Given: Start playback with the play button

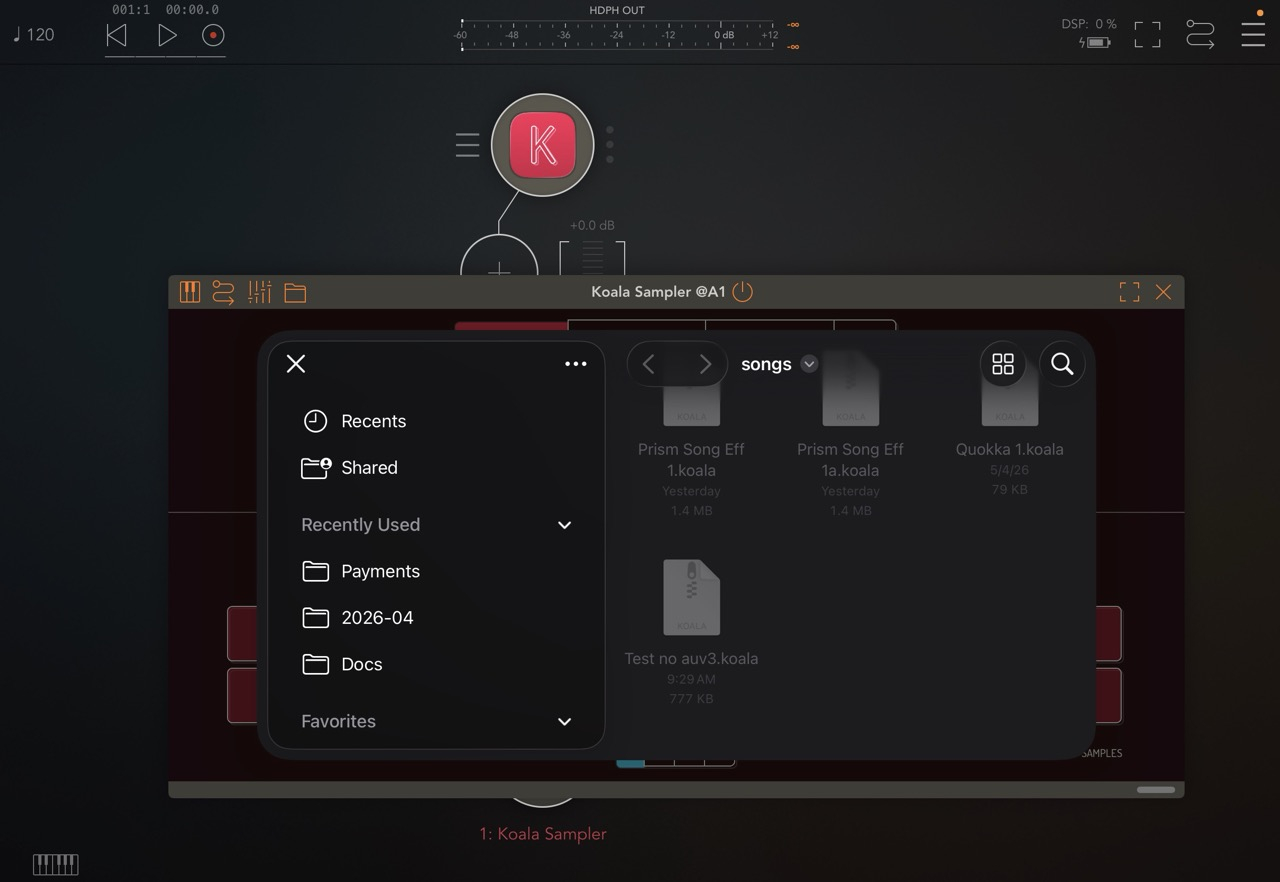Looking at the screenshot, I should point(167,35).
